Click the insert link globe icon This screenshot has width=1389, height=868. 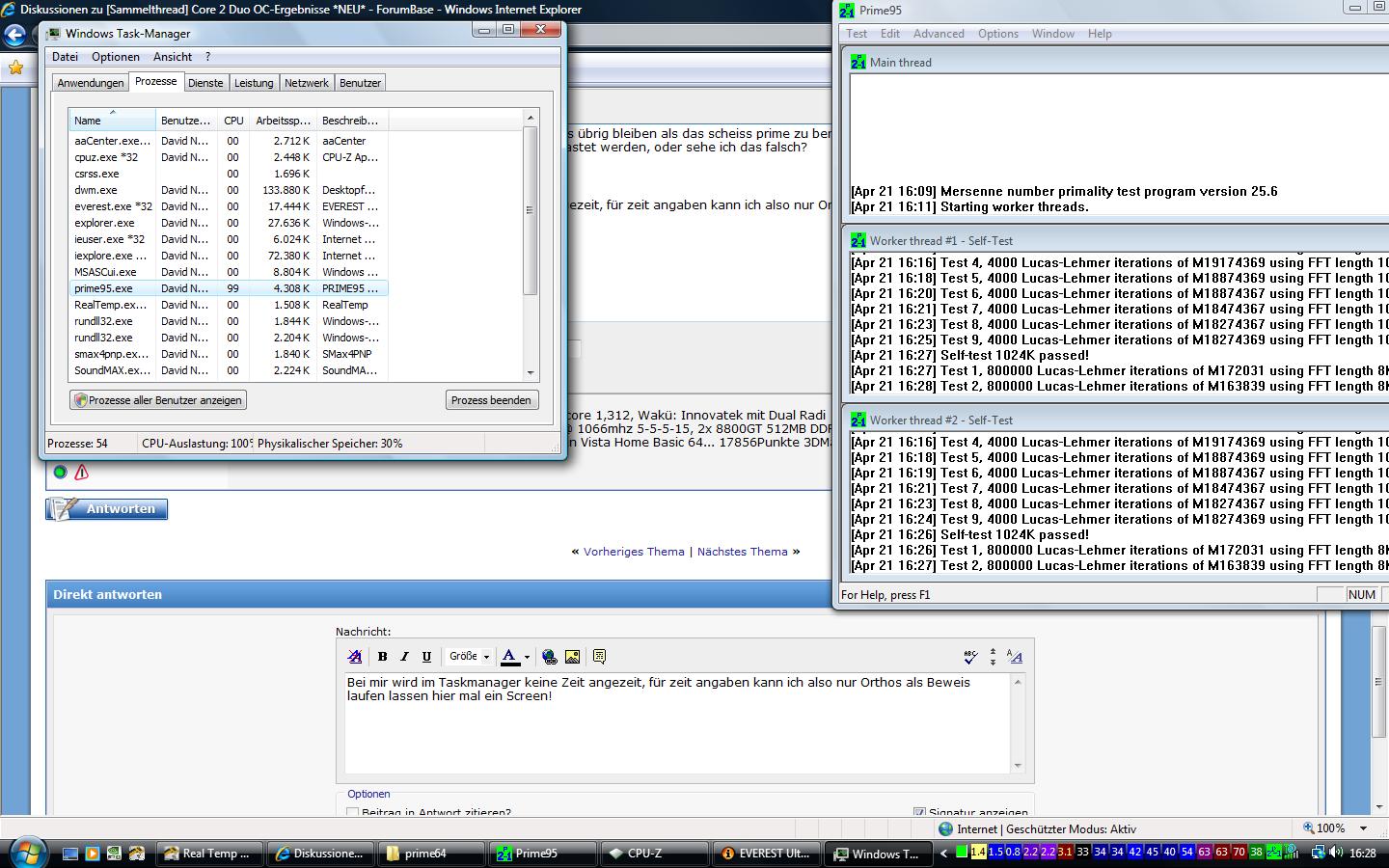pyautogui.click(x=550, y=657)
